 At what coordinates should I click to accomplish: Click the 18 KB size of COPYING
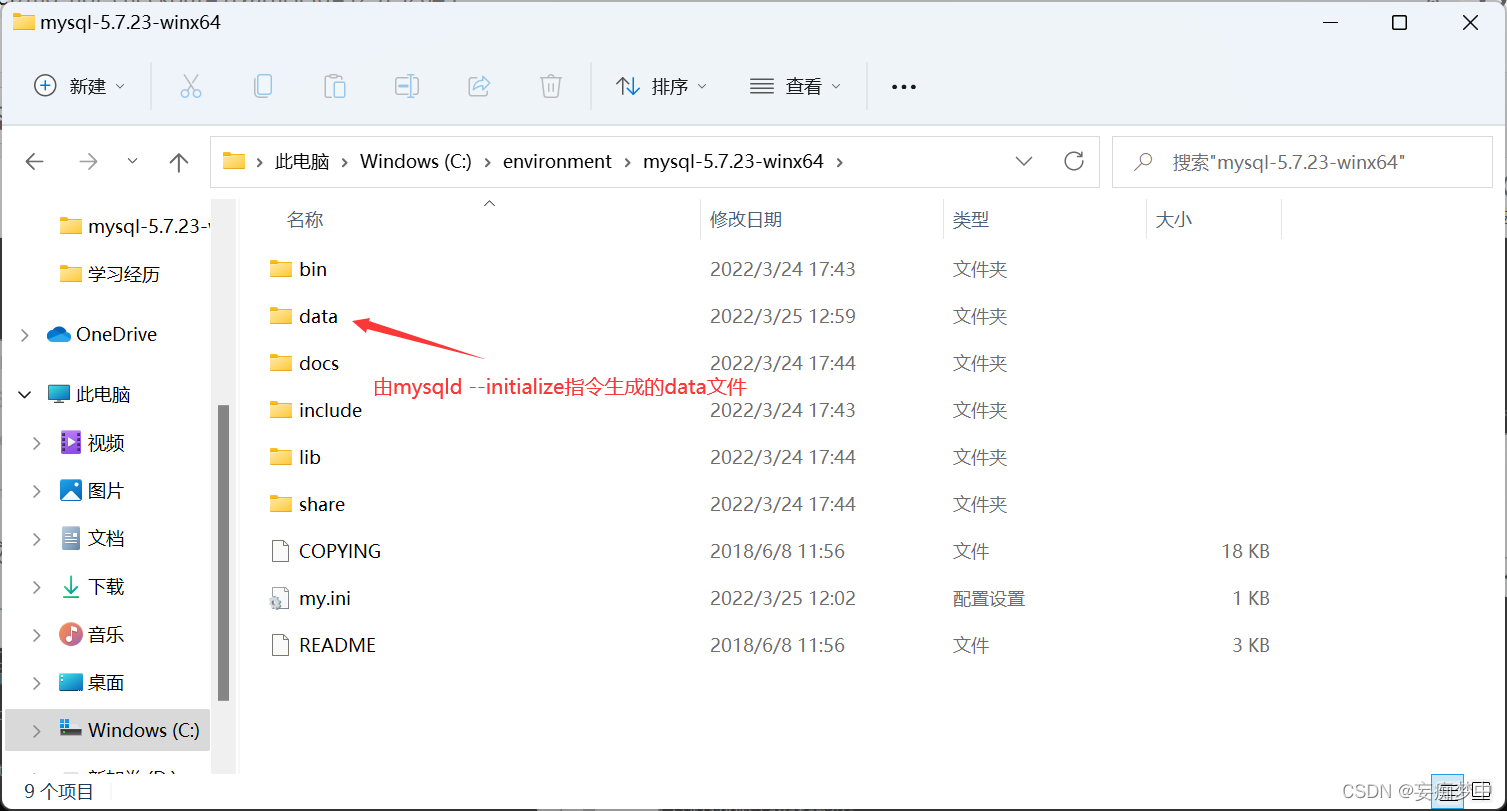(x=1245, y=551)
